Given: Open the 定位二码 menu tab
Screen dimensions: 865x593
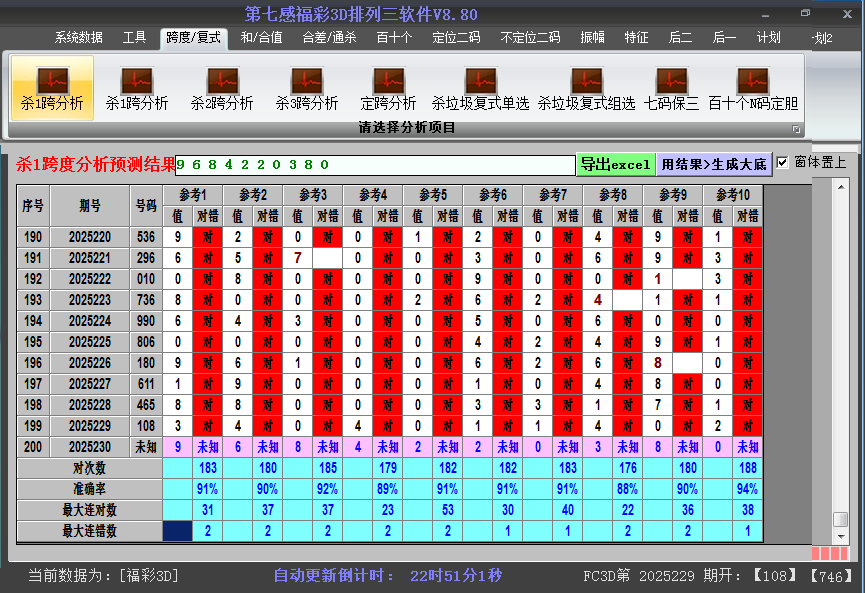Looking at the screenshot, I should tap(455, 38).
